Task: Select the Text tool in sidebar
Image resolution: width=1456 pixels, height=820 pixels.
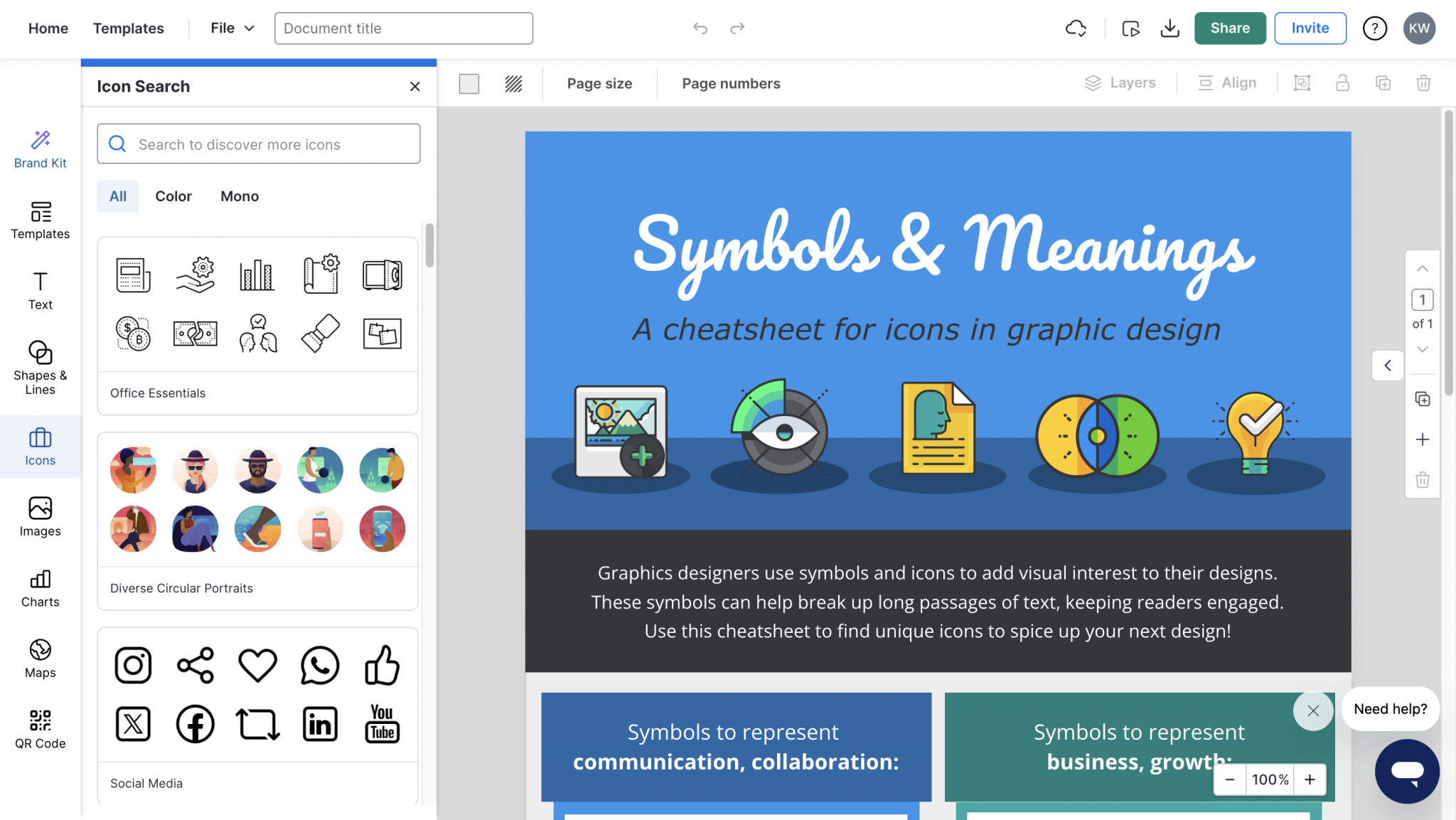Action: point(41,291)
